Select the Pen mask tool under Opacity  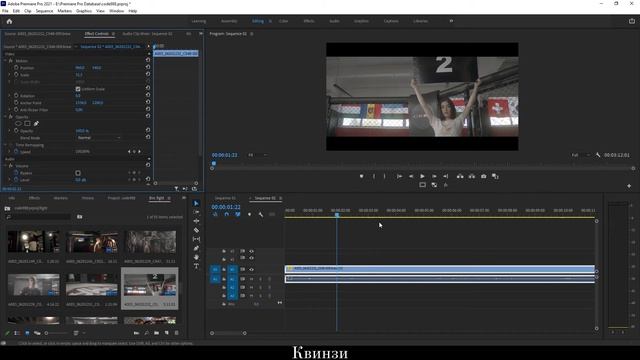(x=36, y=123)
